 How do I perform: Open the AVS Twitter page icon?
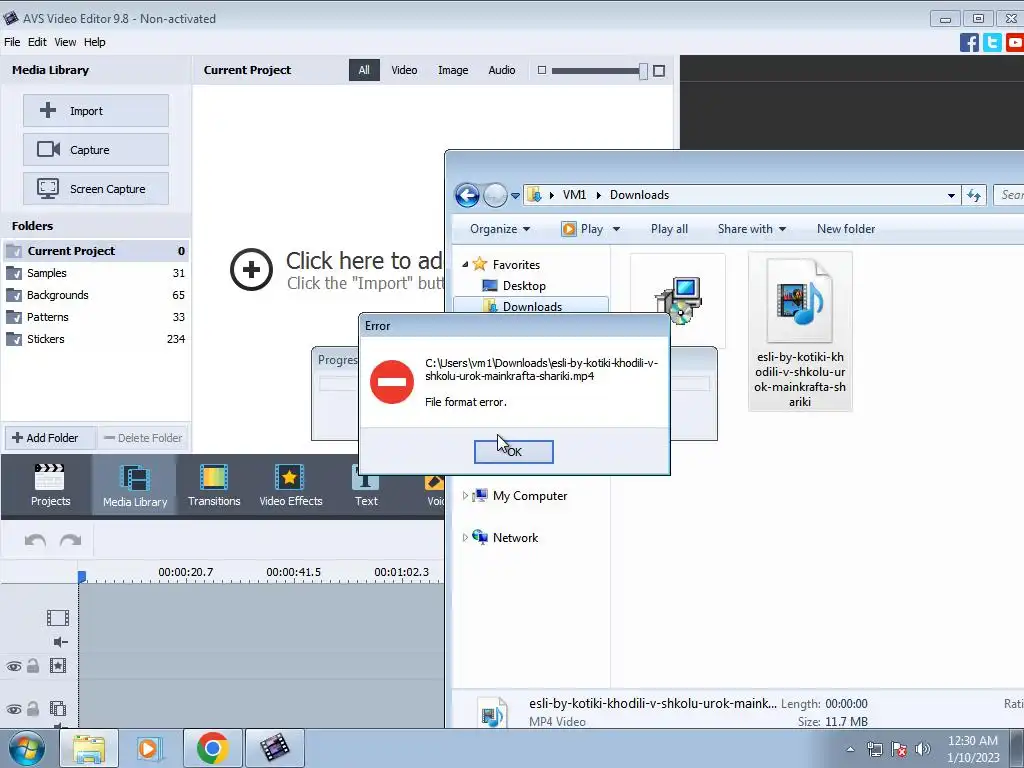pyautogui.click(x=992, y=42)
